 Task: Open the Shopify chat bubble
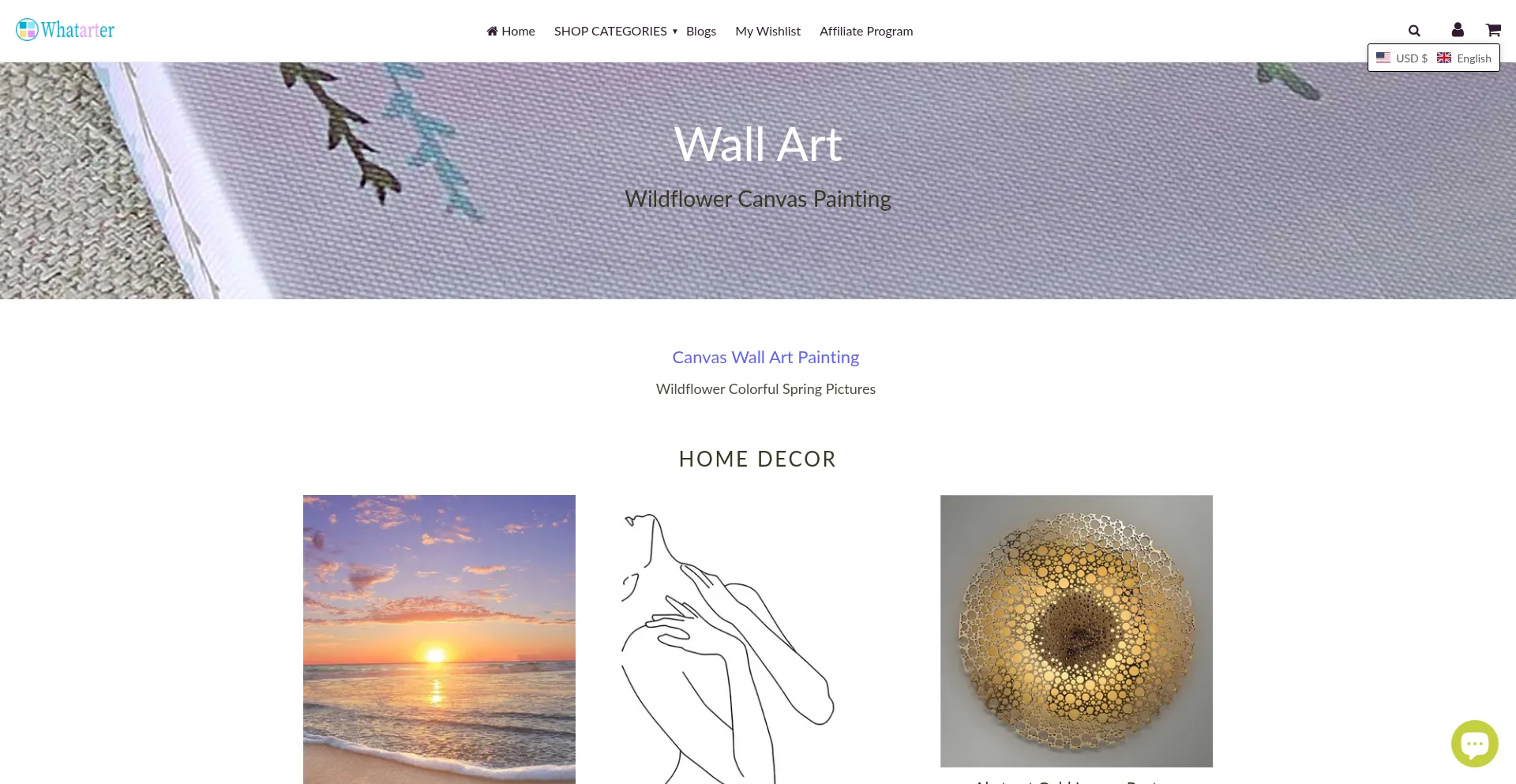tap(1474, 744)
